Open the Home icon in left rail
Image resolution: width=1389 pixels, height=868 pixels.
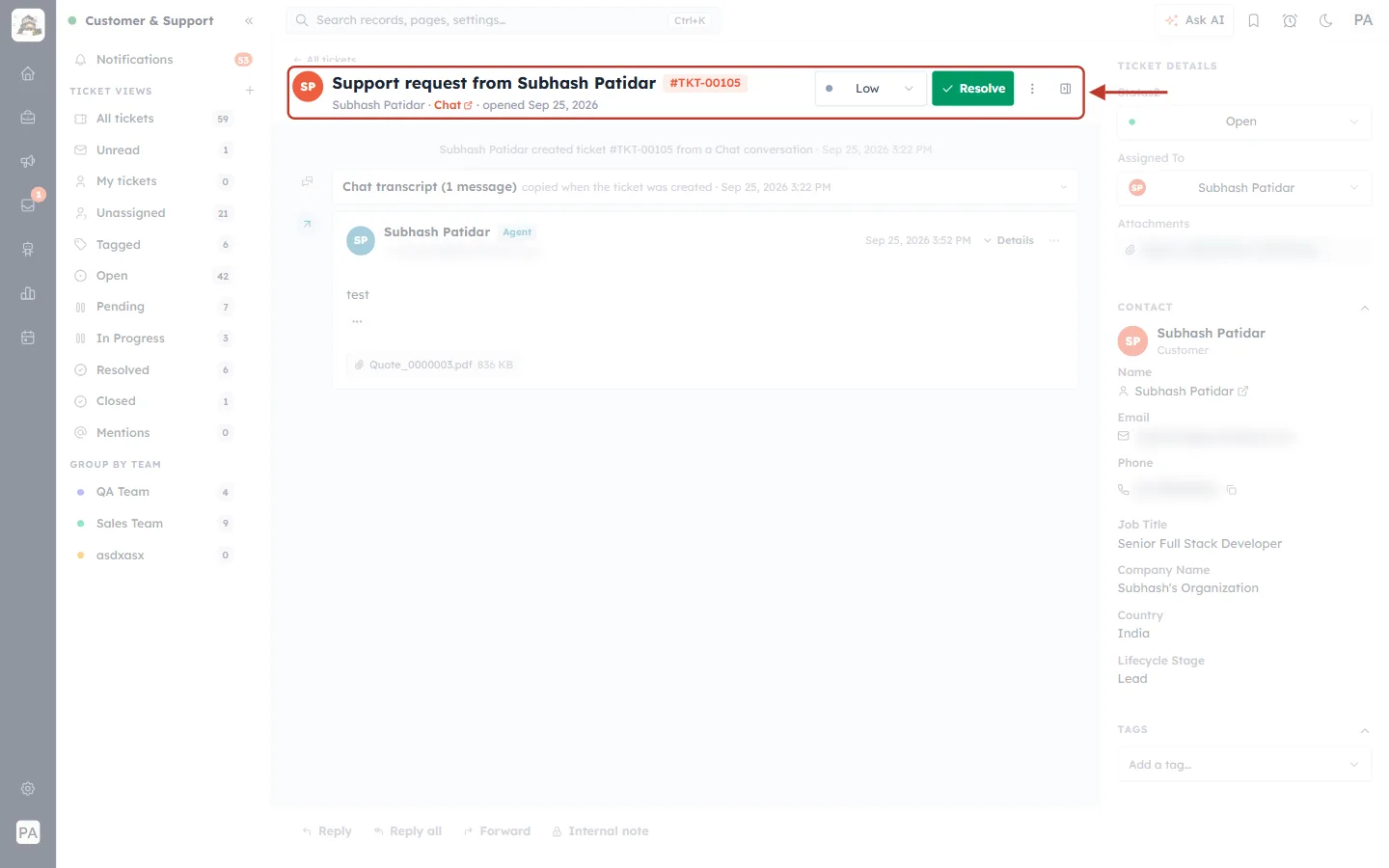(x=28, y=73)
